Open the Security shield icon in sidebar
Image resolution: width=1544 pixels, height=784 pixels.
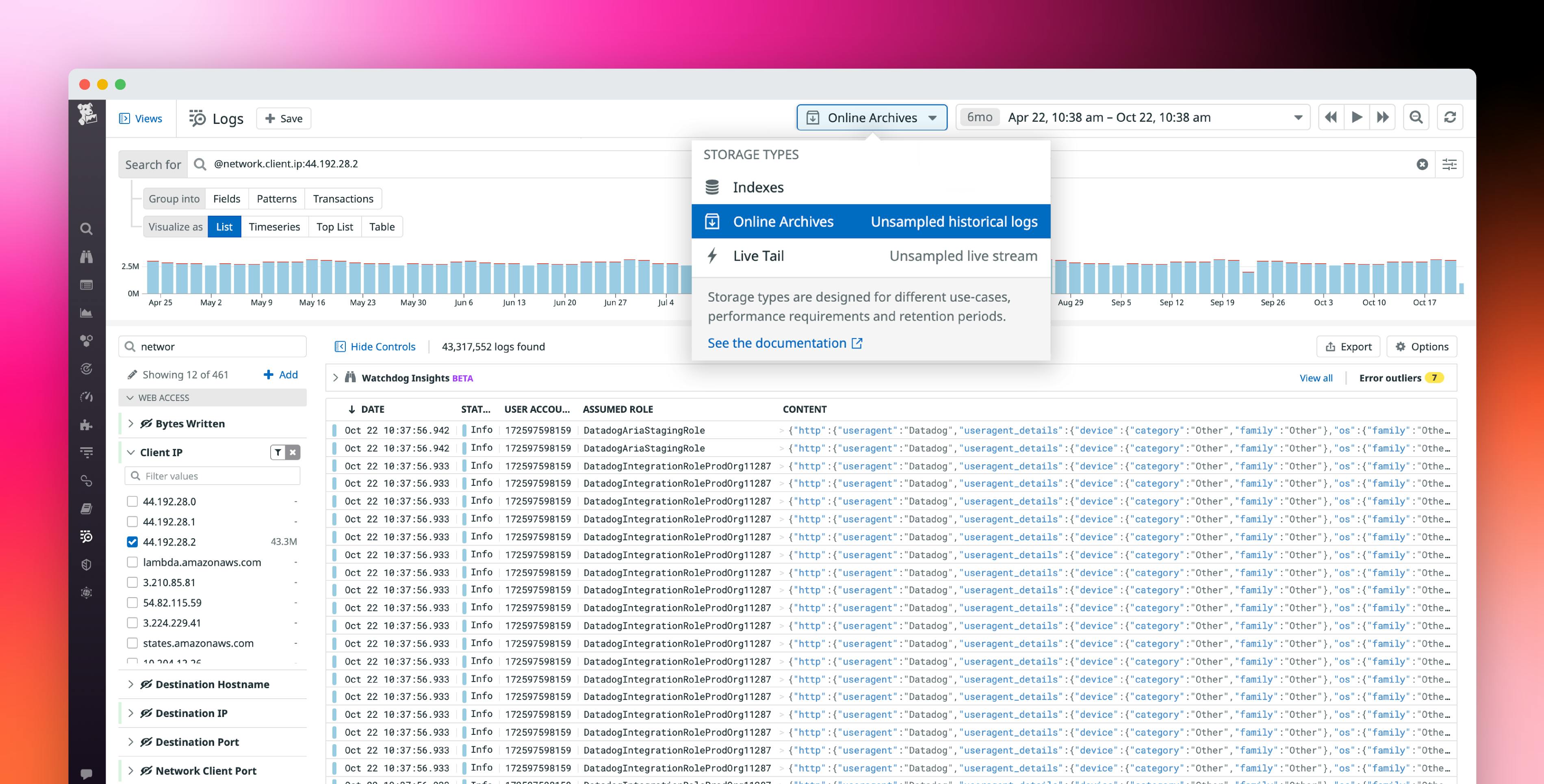87,564
